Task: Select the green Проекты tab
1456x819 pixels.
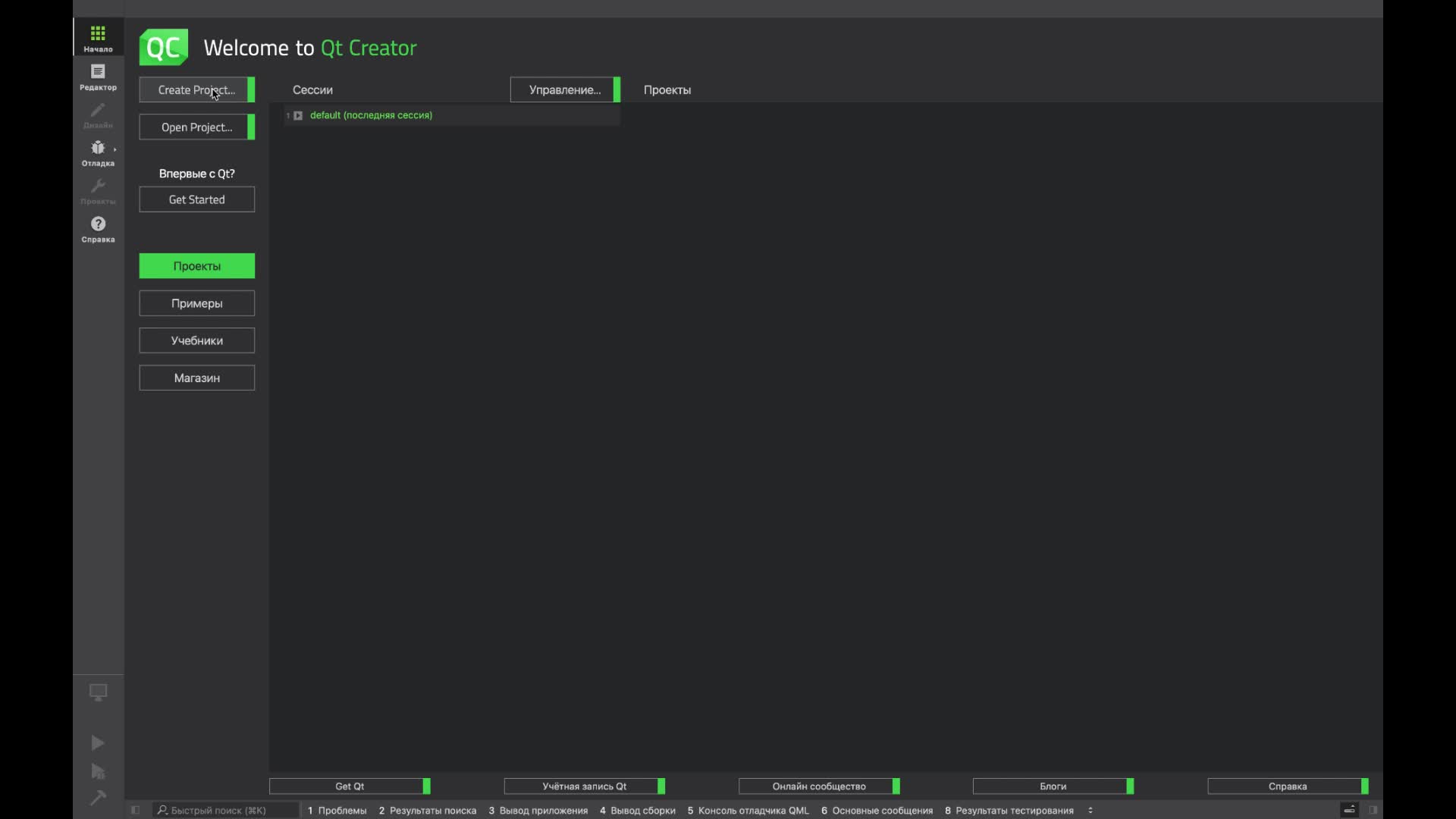Action: click(197, 266)
